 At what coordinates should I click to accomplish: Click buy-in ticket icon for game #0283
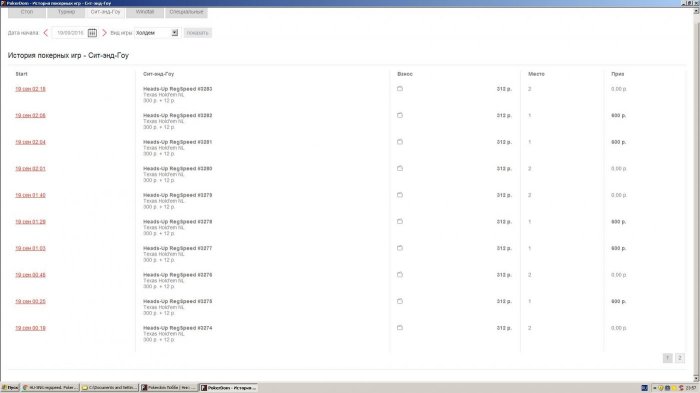tap(400, 89)
